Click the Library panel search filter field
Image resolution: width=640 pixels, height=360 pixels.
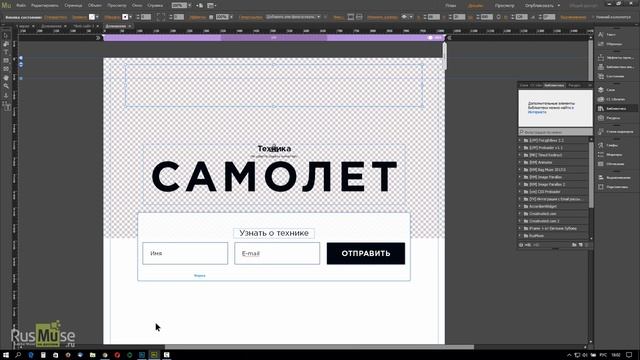pyautogui.click(x=555, y=132)
